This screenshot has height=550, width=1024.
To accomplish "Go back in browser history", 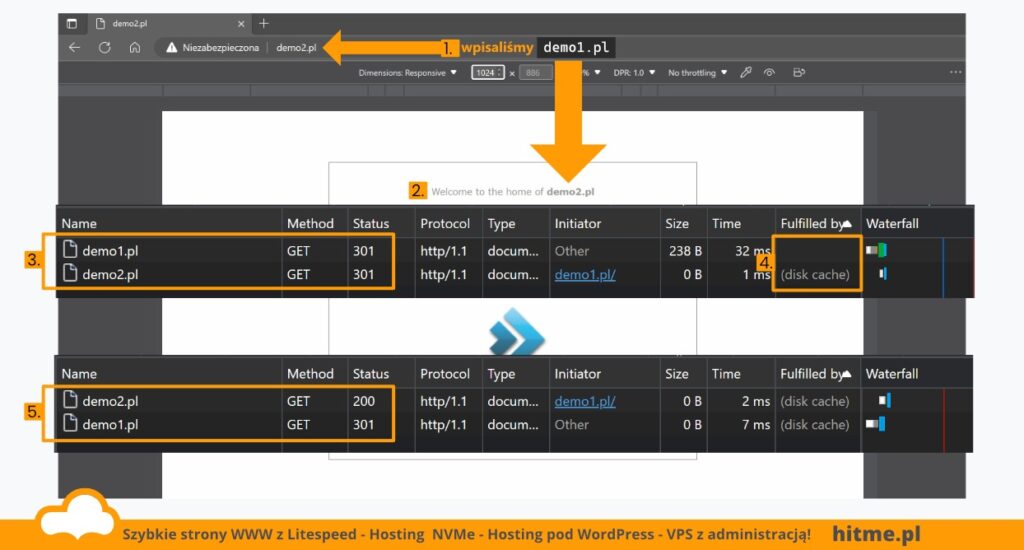I will [74, 48].
